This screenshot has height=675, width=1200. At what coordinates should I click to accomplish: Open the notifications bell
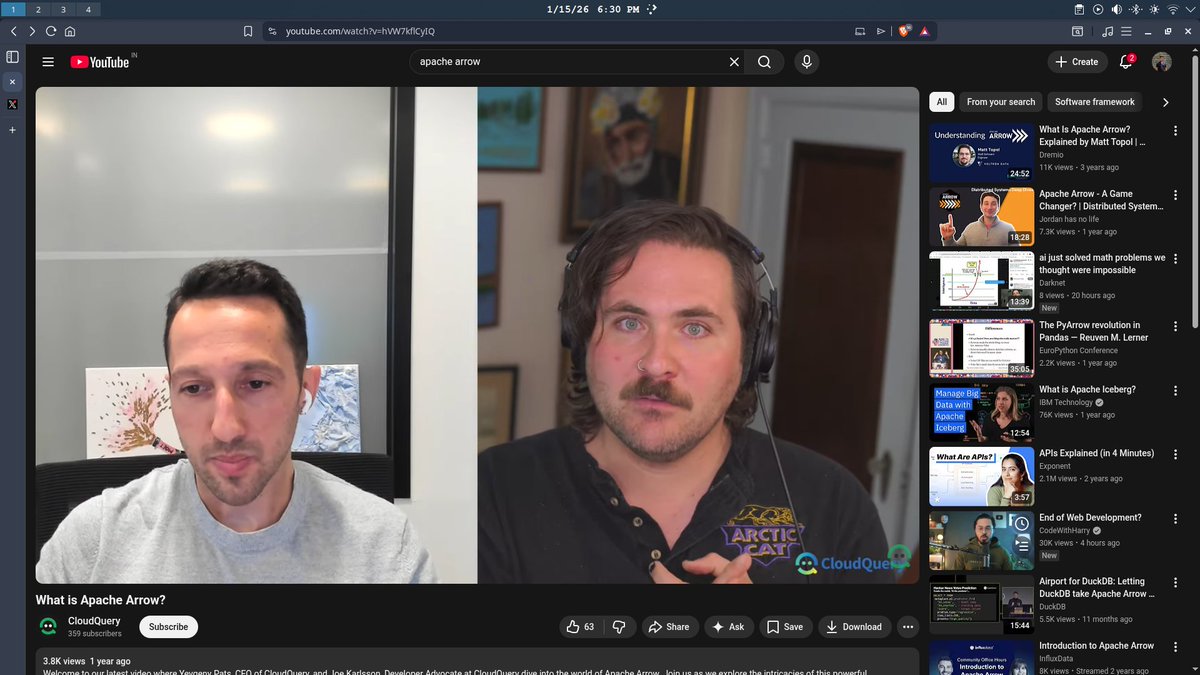tap(1127, 62)
